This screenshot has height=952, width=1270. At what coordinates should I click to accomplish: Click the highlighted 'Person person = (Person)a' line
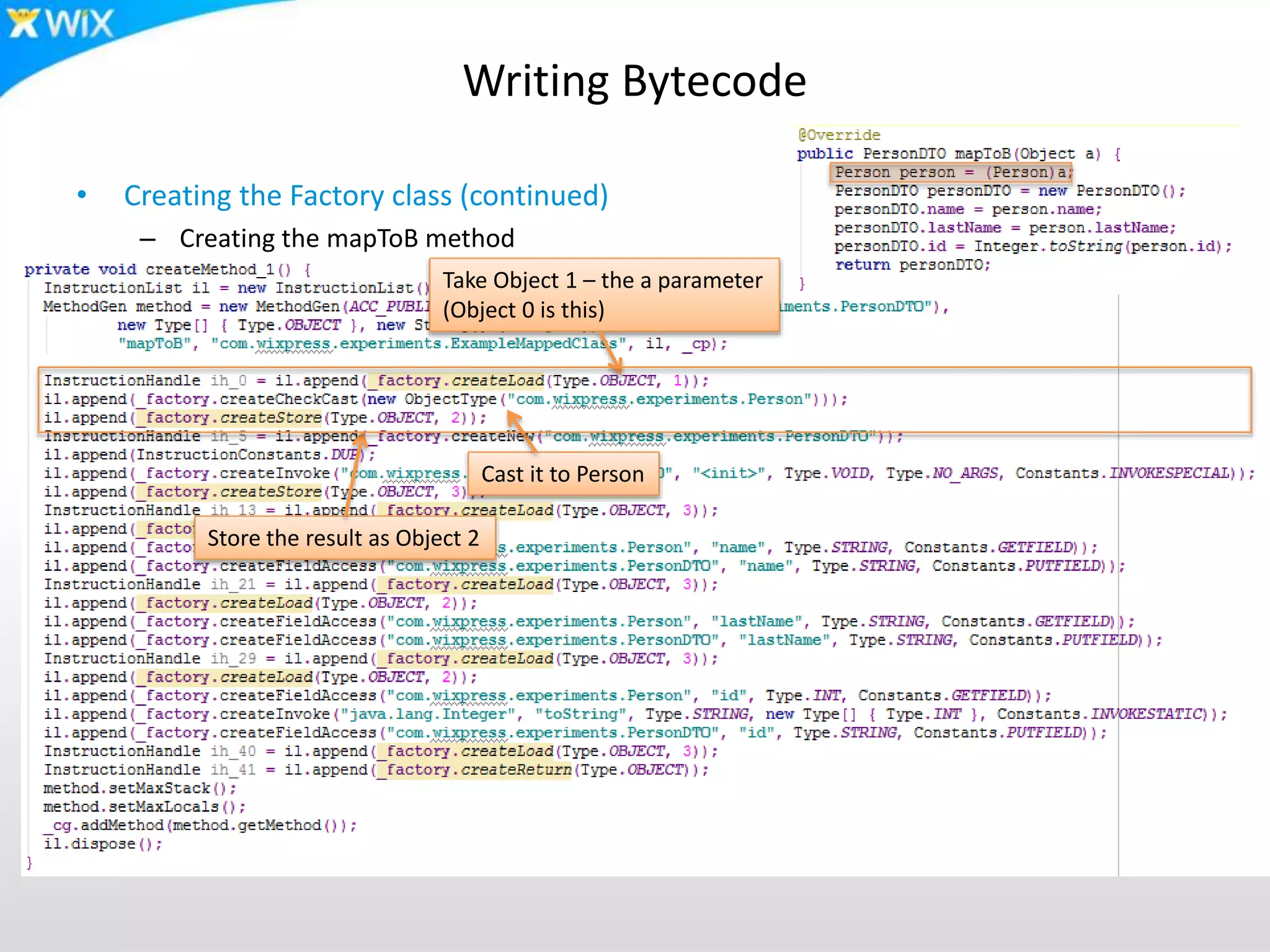click(951, 172)
